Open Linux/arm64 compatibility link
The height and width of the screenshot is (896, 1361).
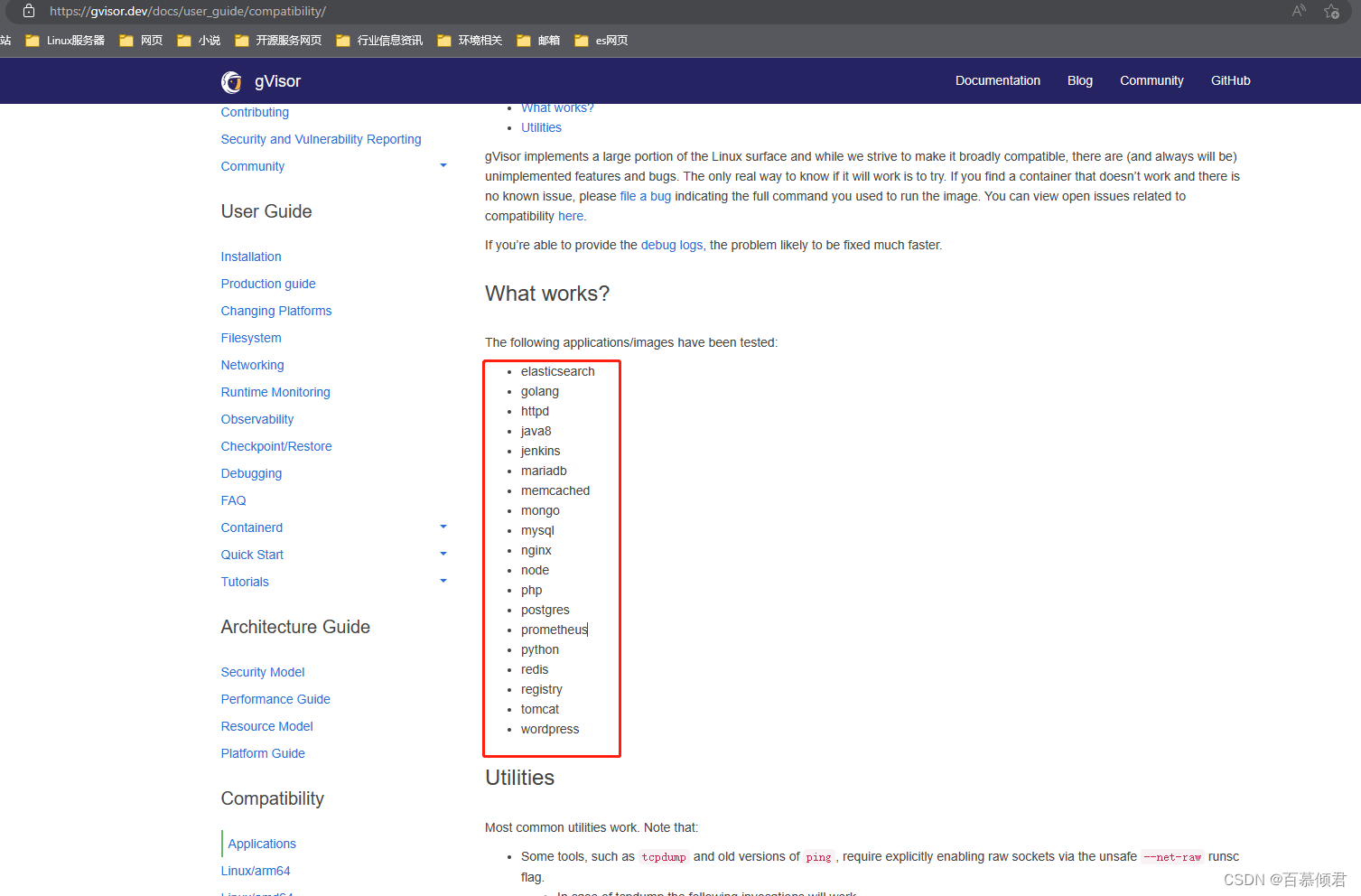256,871
